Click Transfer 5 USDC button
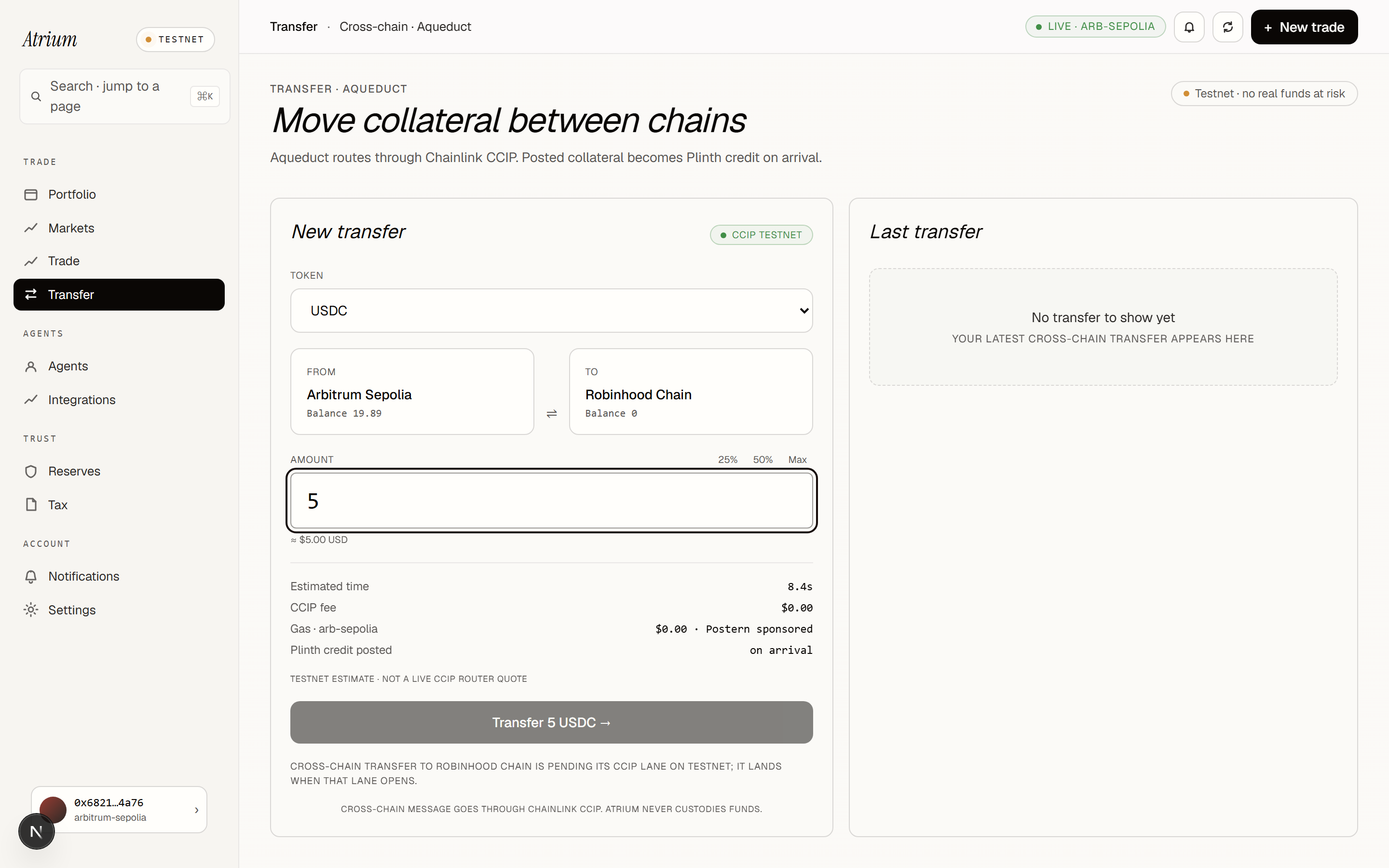This screenshot has height=868, width=1389. coord(551,722)
